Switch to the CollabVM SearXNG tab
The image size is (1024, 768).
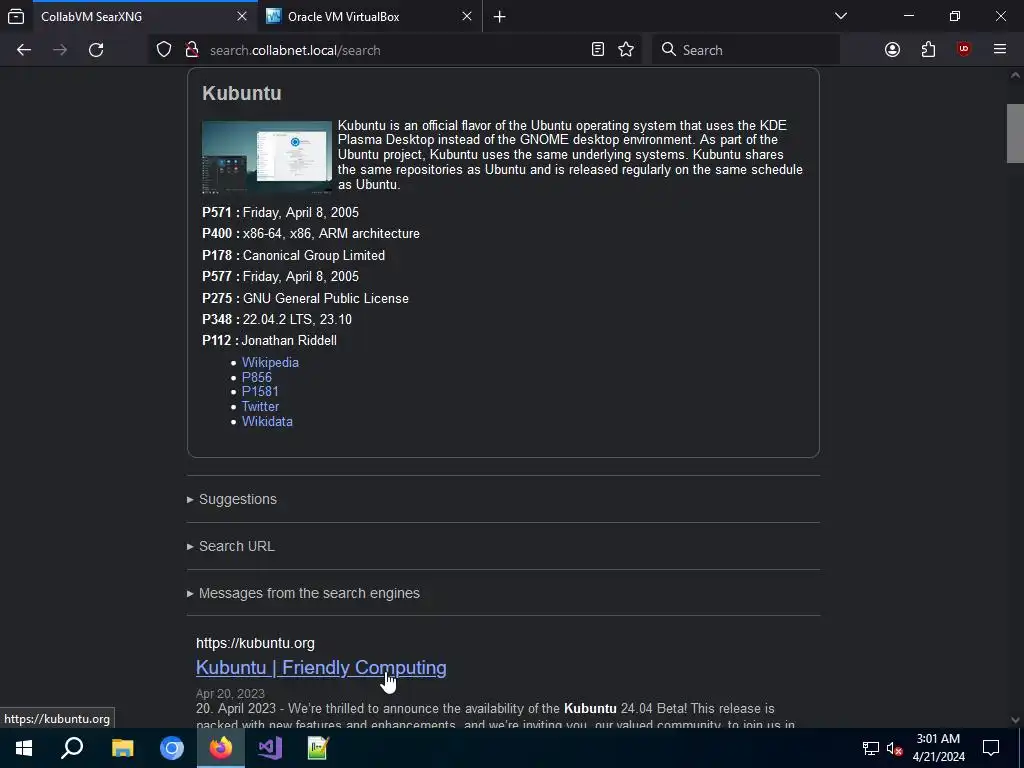[144, 16]
